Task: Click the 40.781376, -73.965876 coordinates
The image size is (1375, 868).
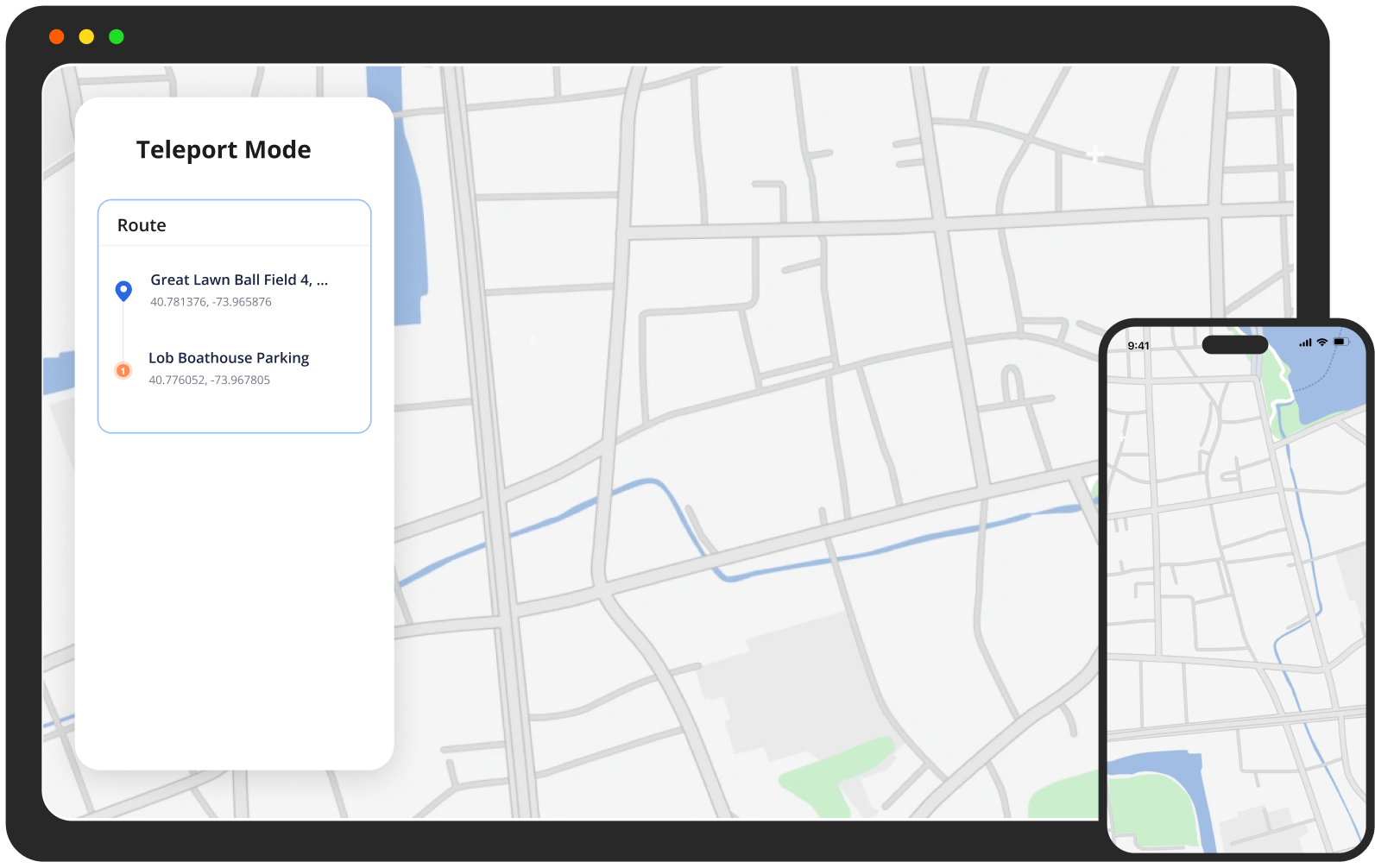Action: point(211,302)
